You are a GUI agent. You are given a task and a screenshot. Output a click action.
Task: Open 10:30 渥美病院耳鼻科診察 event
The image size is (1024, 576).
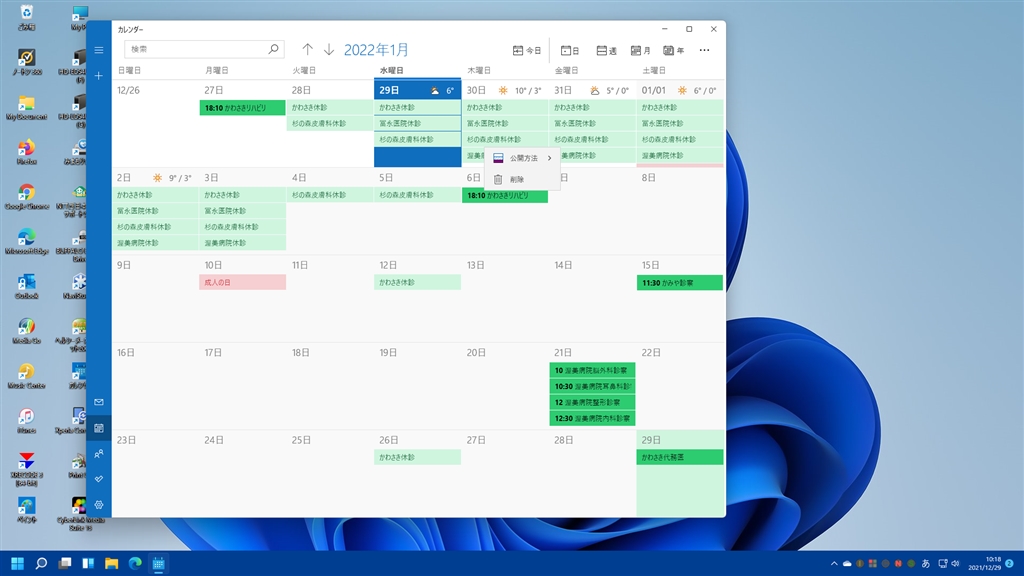tap(592, 387)
